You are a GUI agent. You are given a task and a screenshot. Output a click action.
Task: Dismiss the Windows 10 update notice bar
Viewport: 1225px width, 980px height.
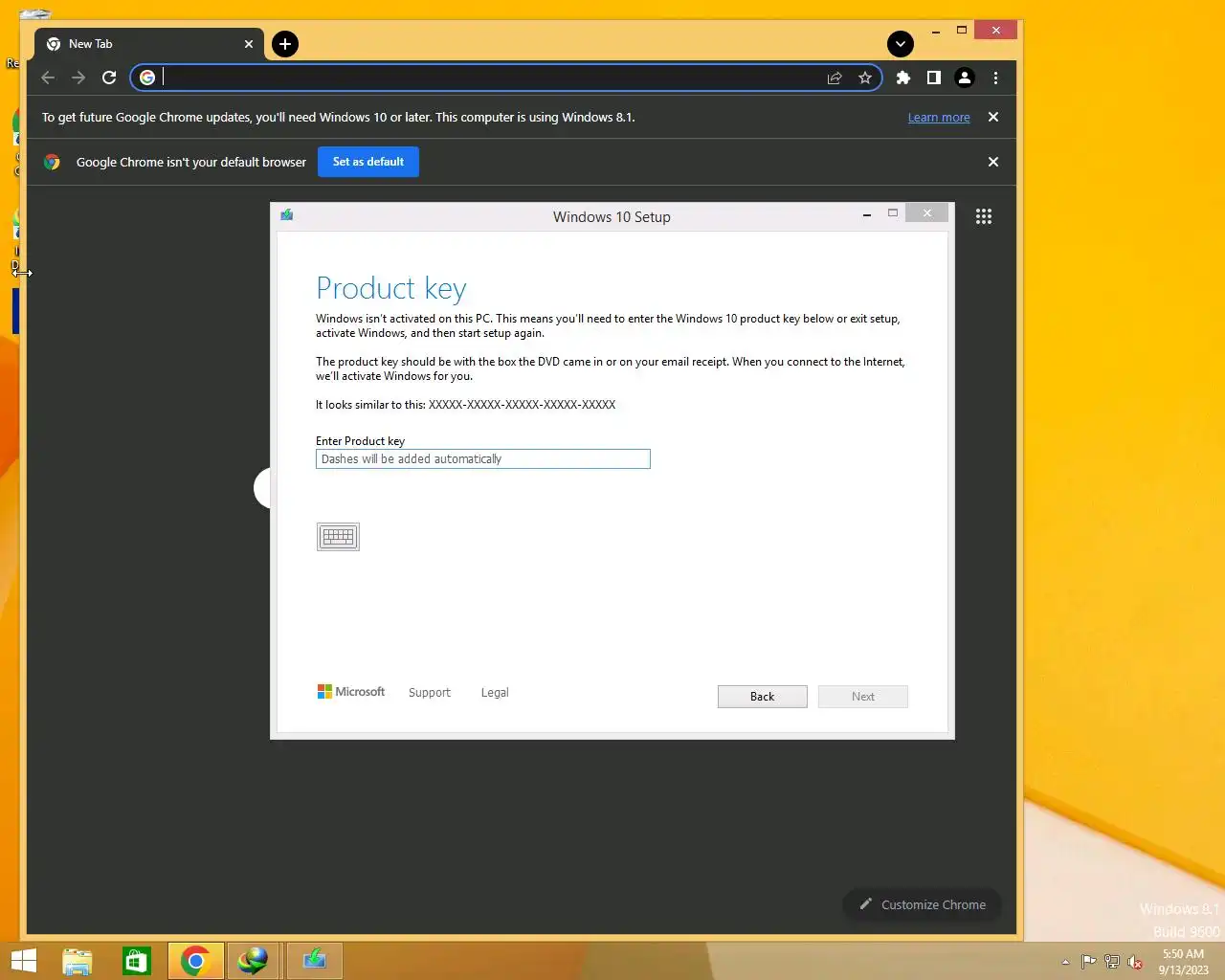(x=993, y=117)
